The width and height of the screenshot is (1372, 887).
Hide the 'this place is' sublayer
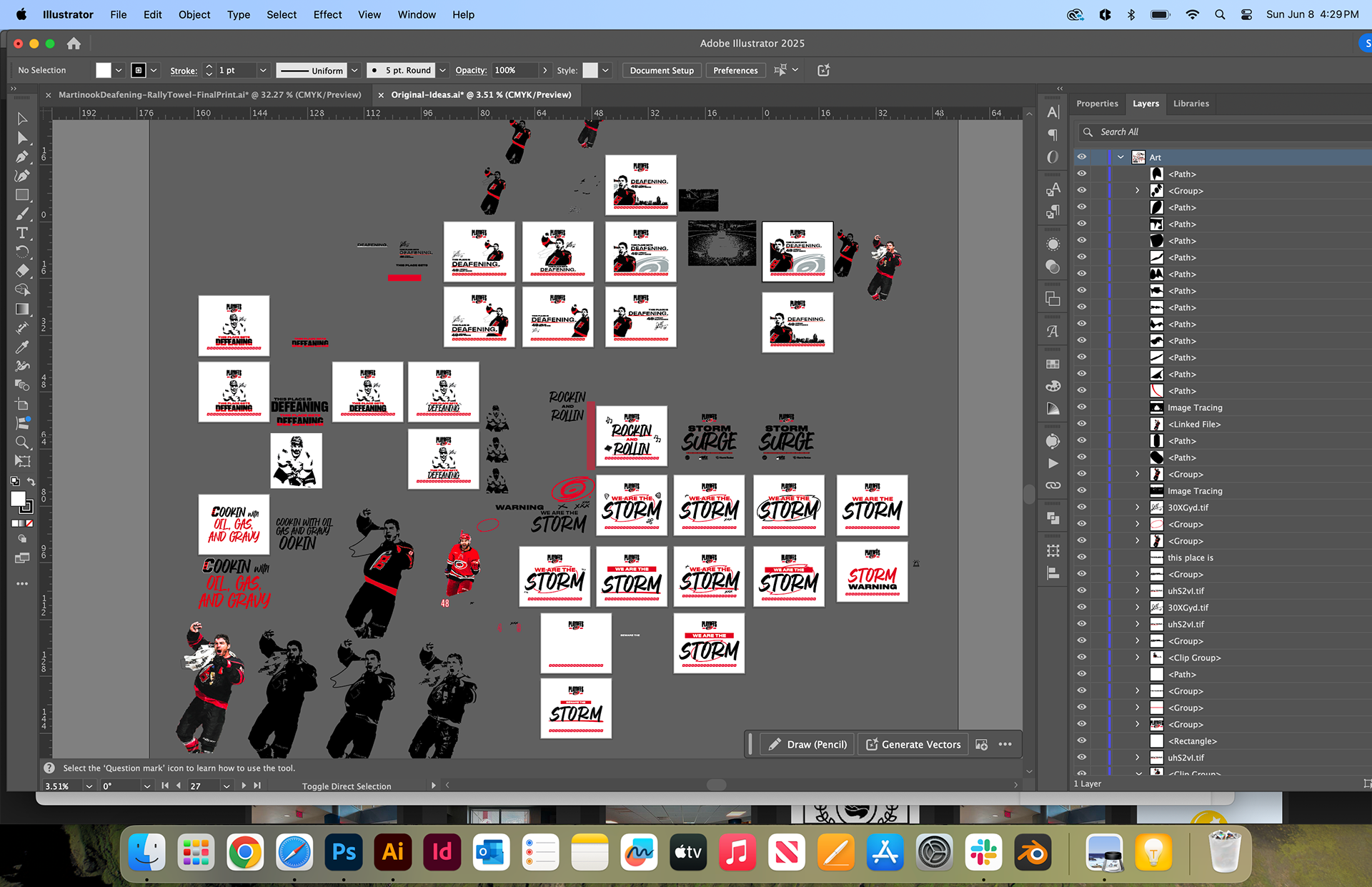[x=1082, y=558]
